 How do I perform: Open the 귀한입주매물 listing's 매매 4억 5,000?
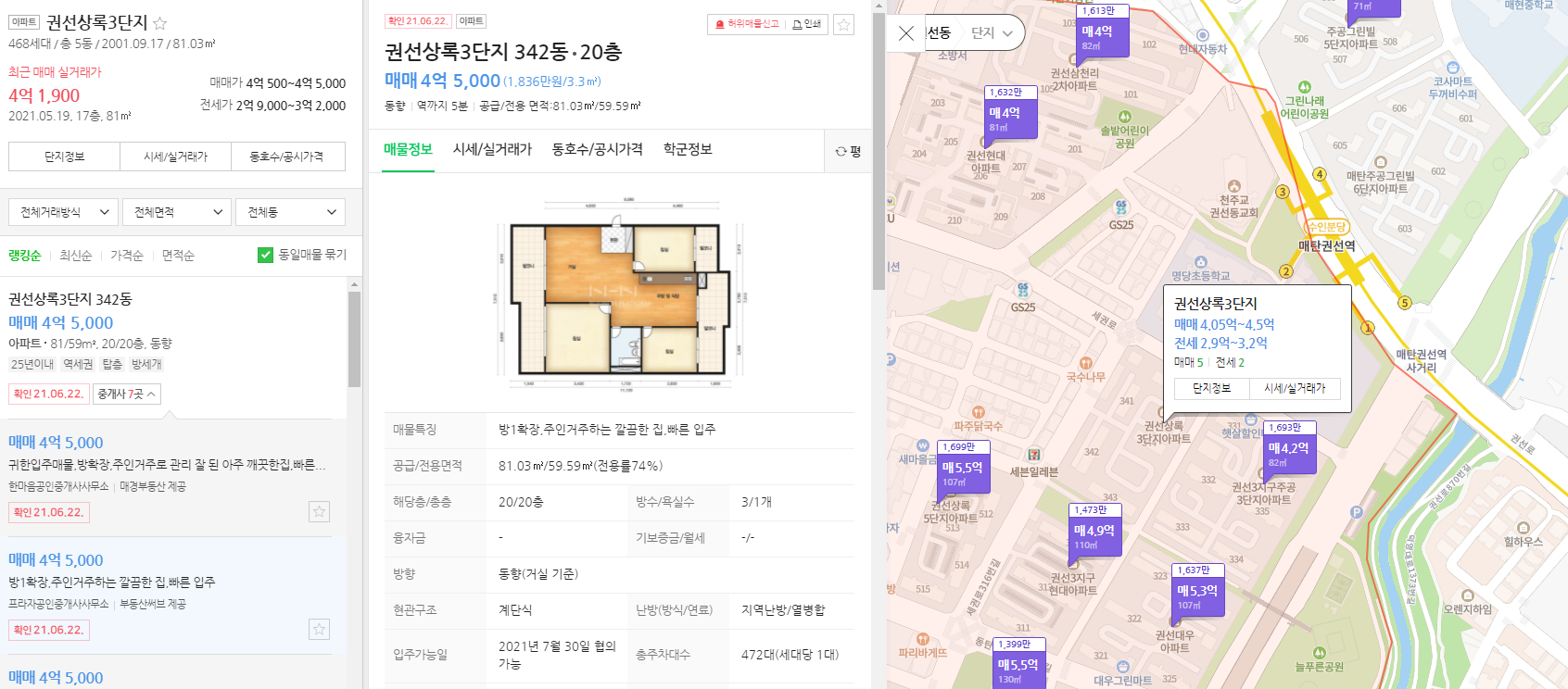coord(56,443)
